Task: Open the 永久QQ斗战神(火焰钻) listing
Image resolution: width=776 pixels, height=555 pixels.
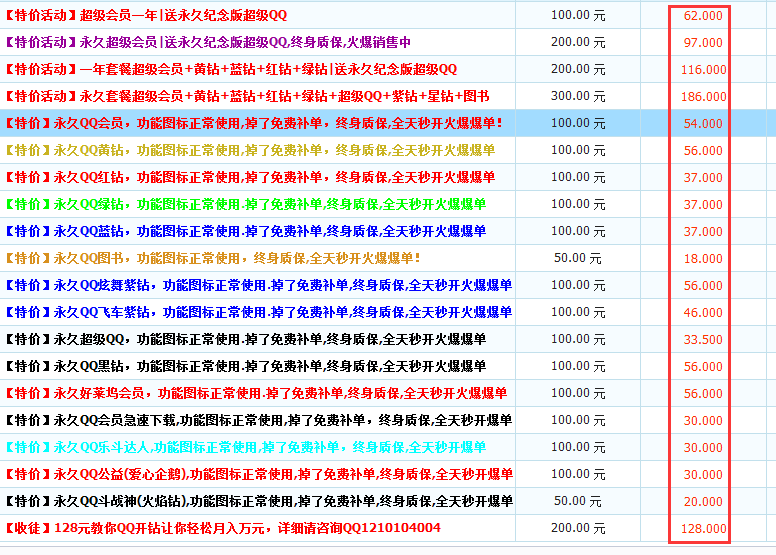Action: coord(259,501)
